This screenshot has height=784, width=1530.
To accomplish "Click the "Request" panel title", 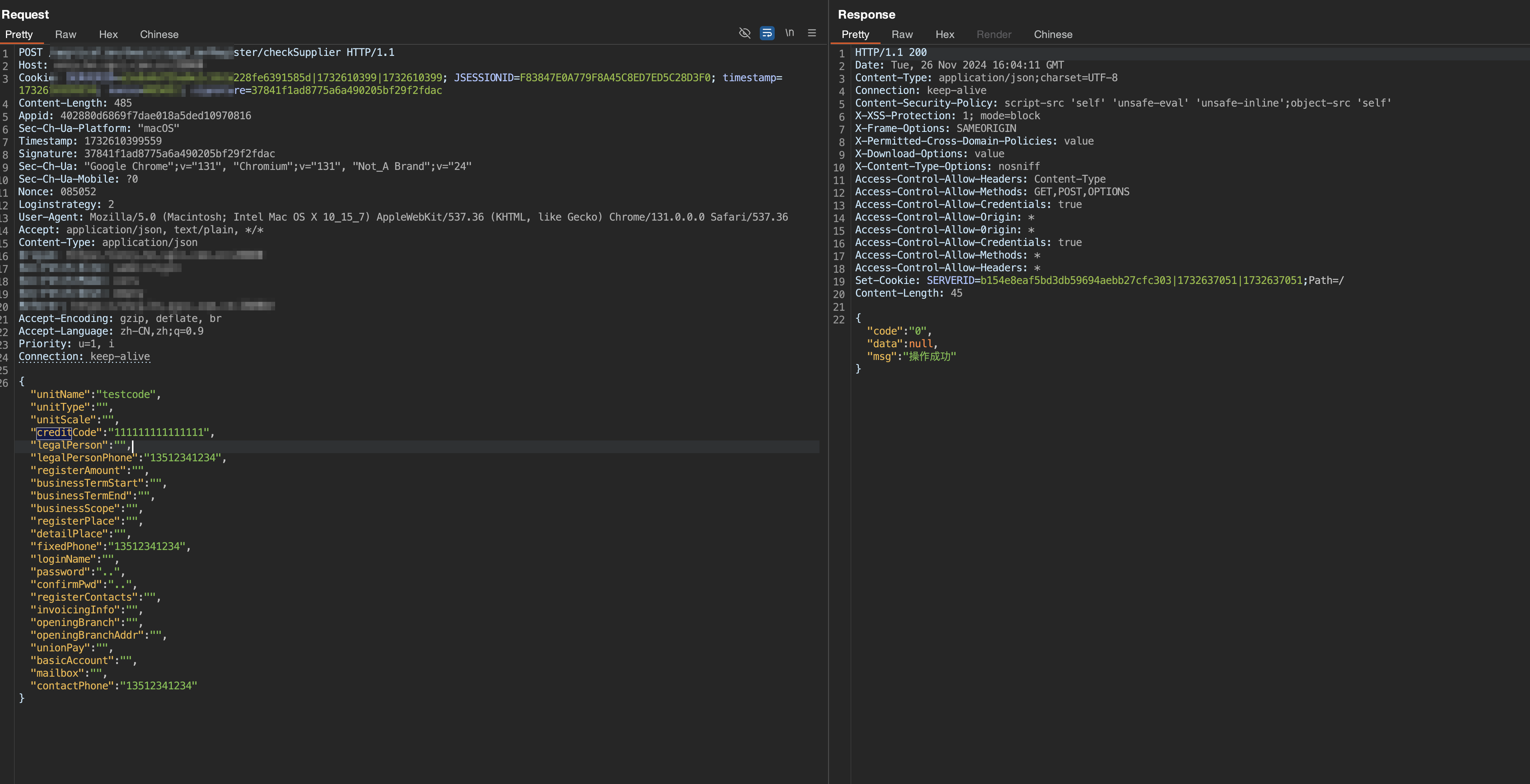I will click(25, 14).
